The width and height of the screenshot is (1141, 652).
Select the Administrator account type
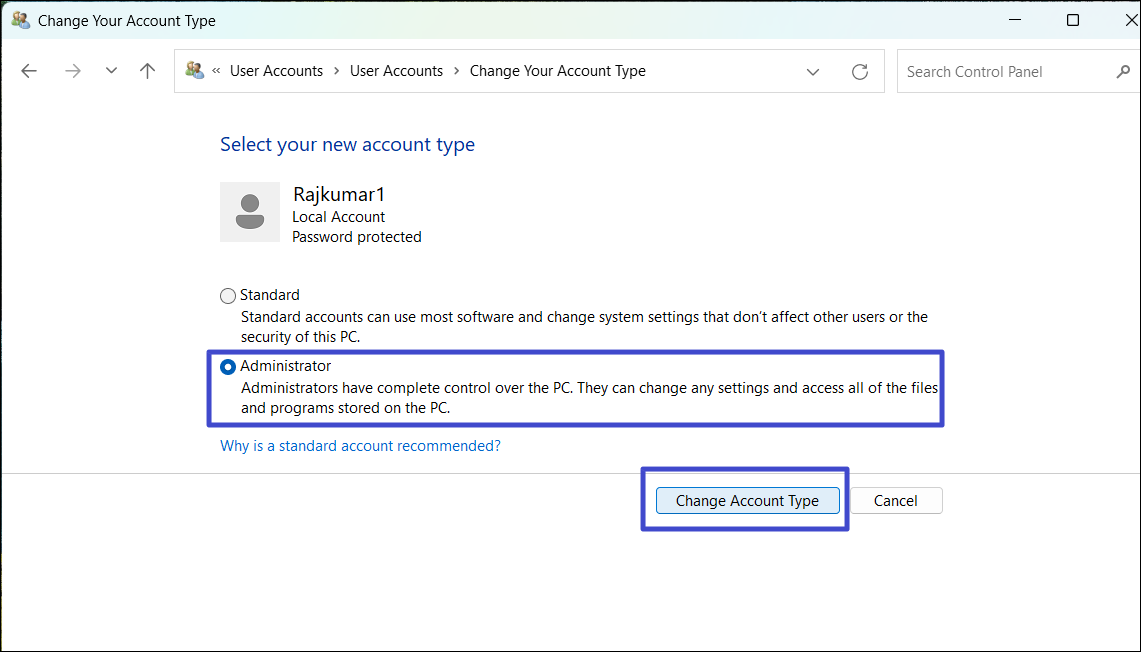click(x=228, y=367)
